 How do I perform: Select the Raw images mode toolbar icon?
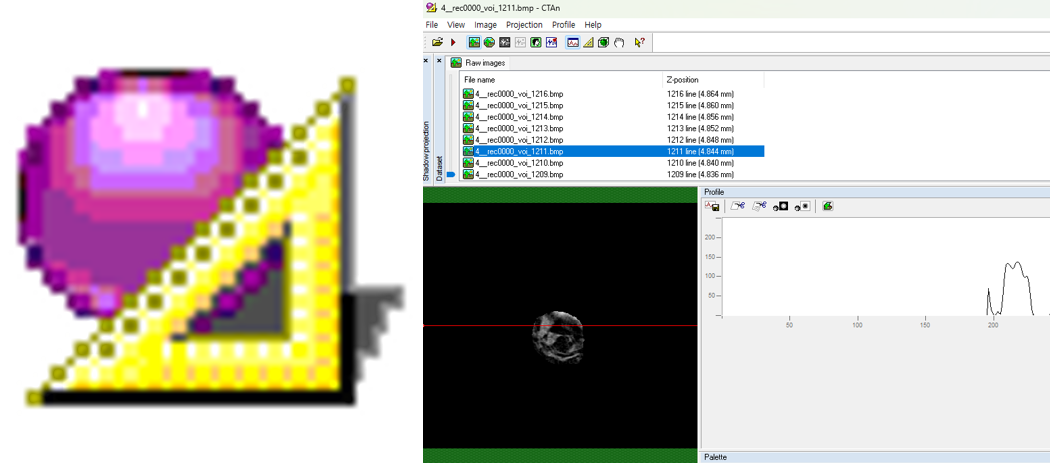(474, 42)
